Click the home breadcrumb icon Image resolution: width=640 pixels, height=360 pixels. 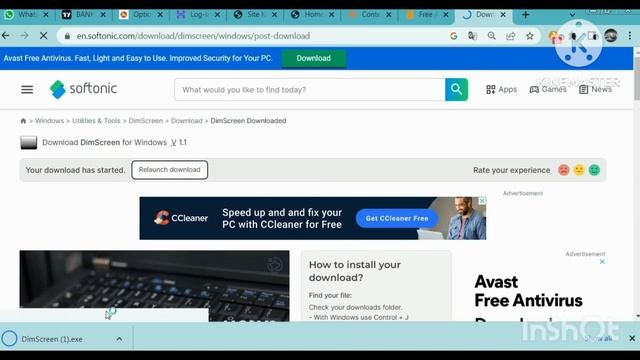click(23, 121)
